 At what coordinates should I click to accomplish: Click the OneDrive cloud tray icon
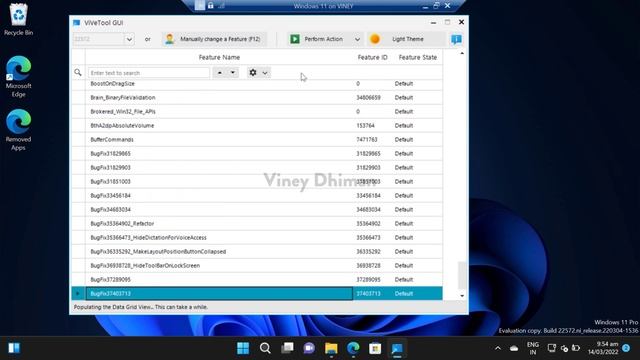pos(514,348)
